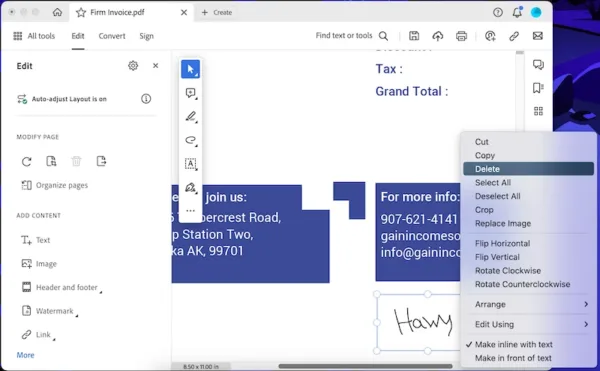This screenshot has width=600, height=371.
Task: Open the page thumbnails grid icon
Action: [x=538, y=111]
